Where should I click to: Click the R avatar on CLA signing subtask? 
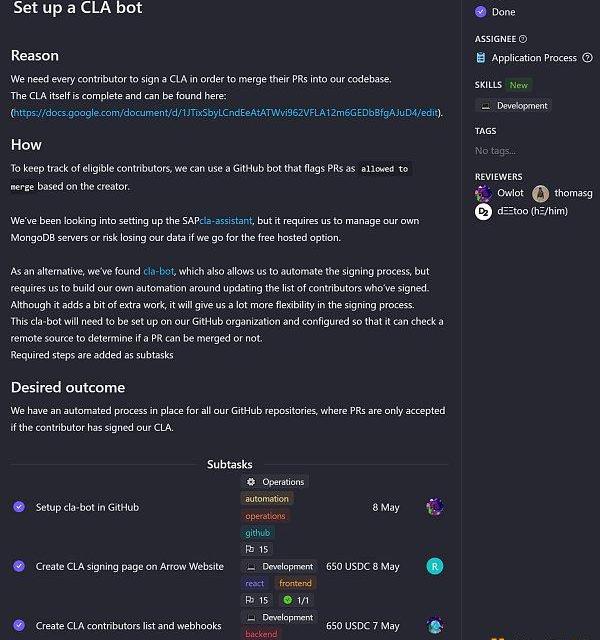click(x=435, y=566)
